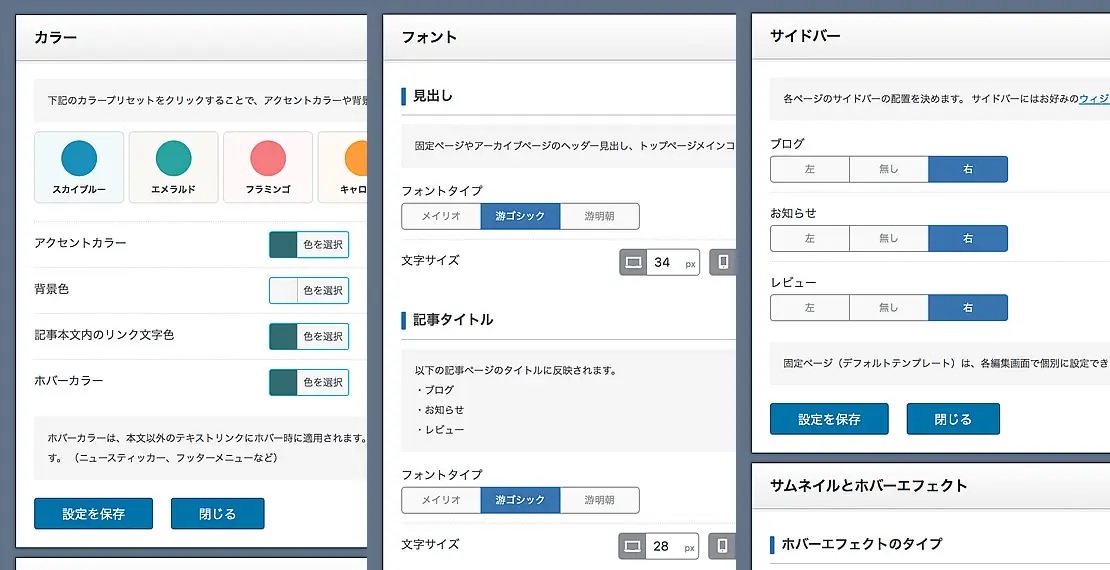Image resolution: width=1110 pixels, height=570 pixels.
Task: Open ホバーカラー color picker
Action: (309, 382)
